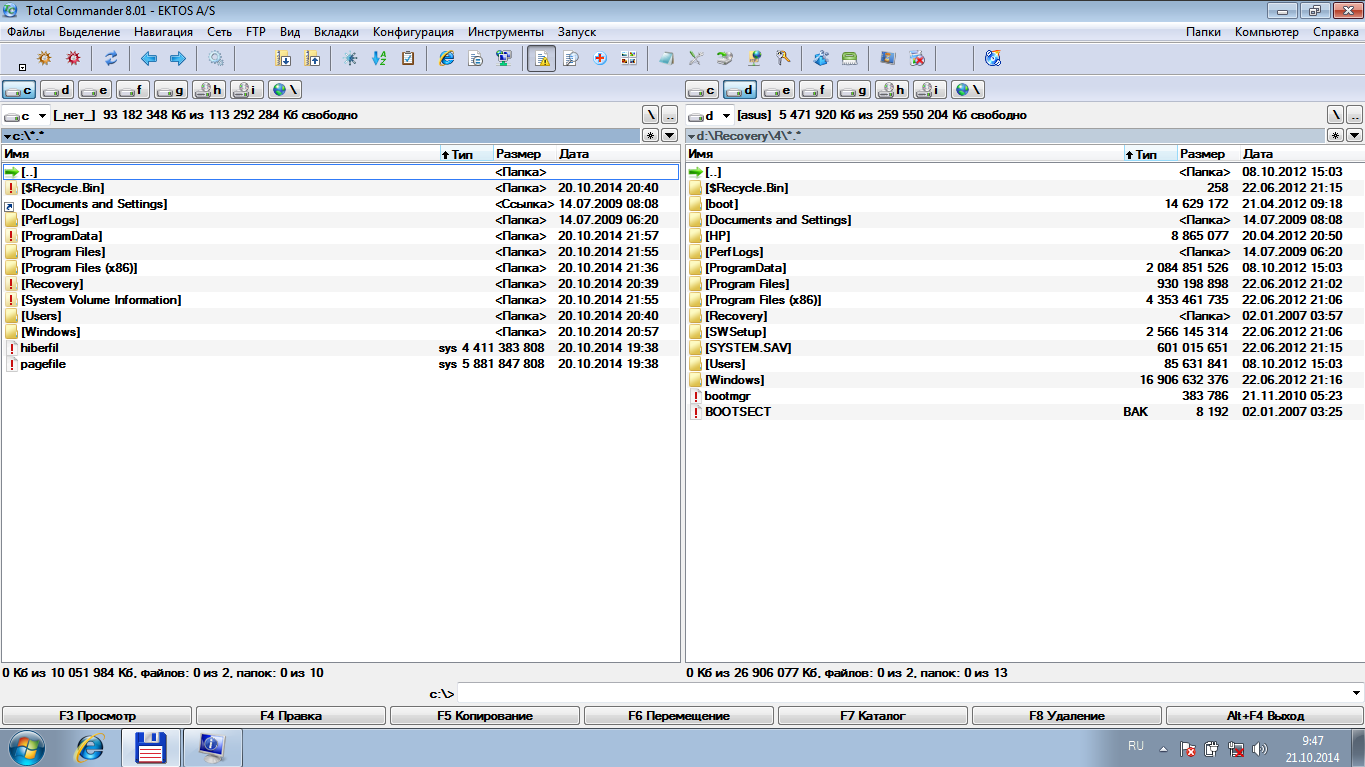The height and width of the screenshot is (767, 1365).
Task: Switch left panel to drive e button
Action: (95, 90)
